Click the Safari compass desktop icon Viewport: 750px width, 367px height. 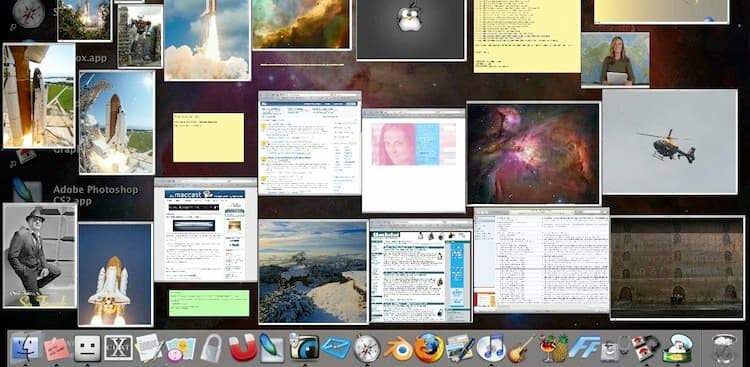[x=29, y=13]
